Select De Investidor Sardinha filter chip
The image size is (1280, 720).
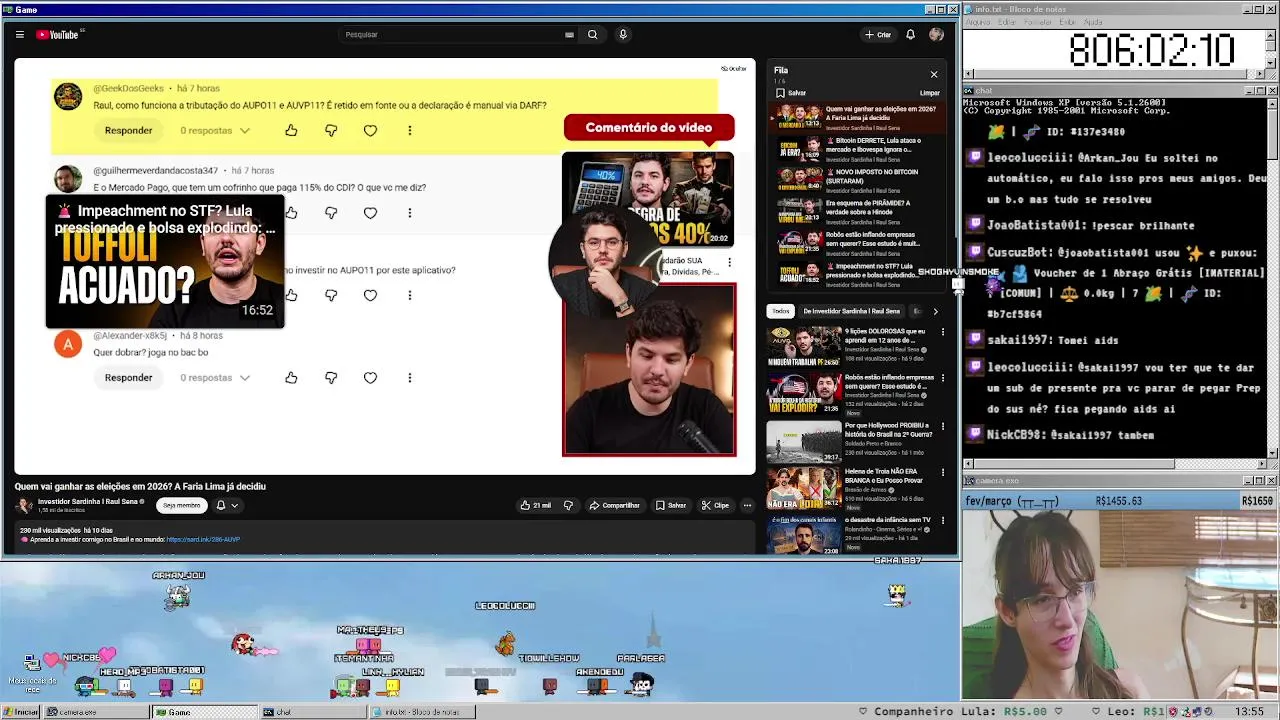[852, 311]
